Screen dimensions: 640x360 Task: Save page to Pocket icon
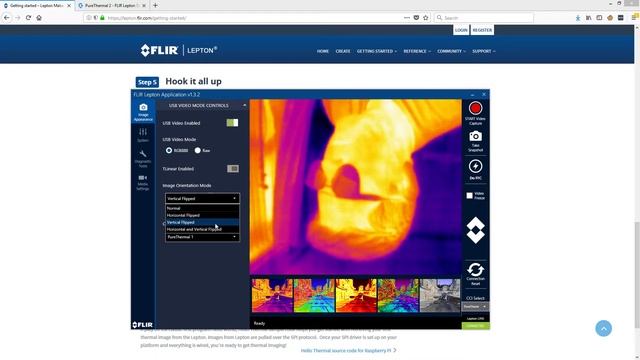coord(416,18)
